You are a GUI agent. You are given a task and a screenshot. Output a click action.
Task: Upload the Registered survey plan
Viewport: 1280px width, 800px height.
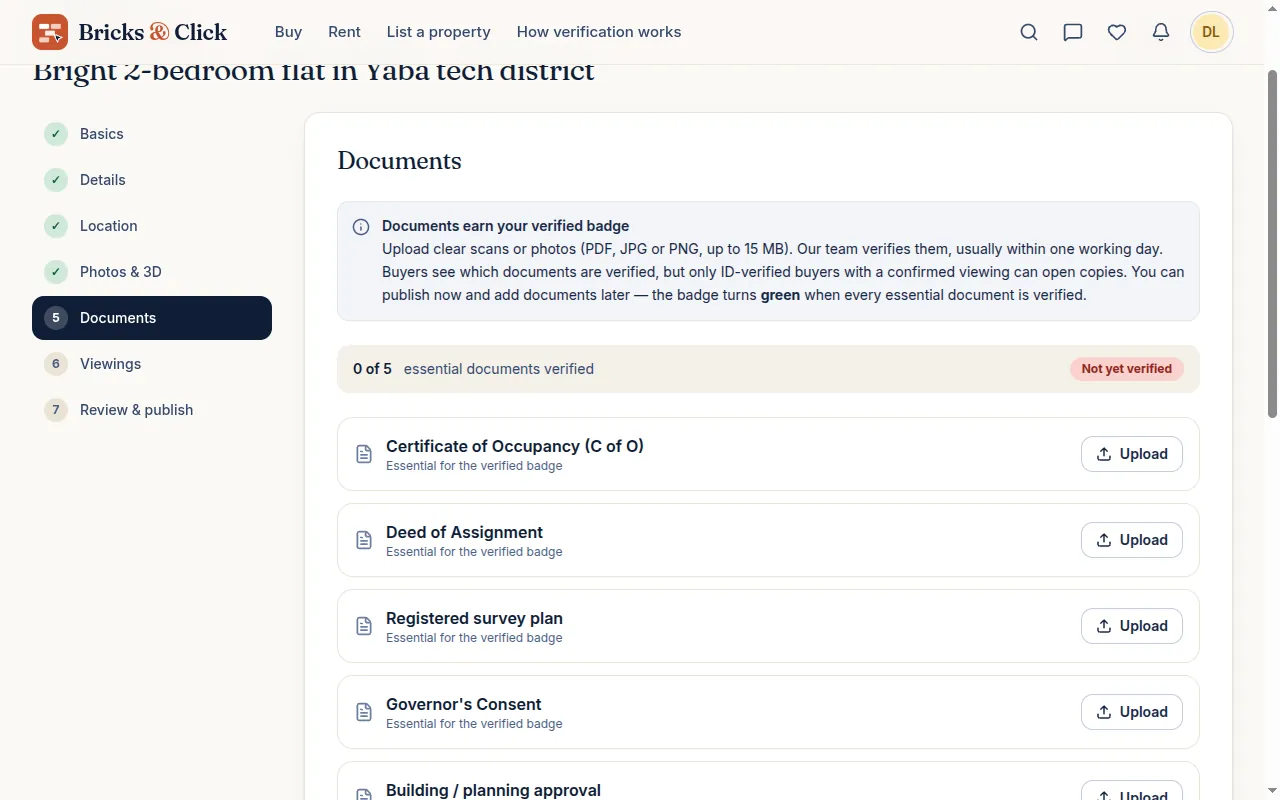click(x=1132, y=626)
